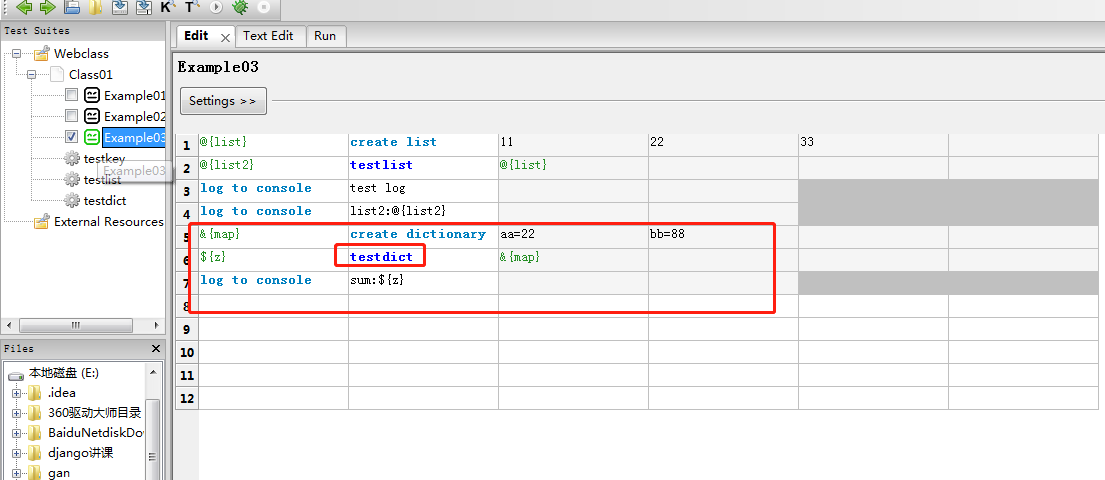This screenshot has height=480, width=1105.
Task: Click the Stop test run icon
Action: coord(264,7)
